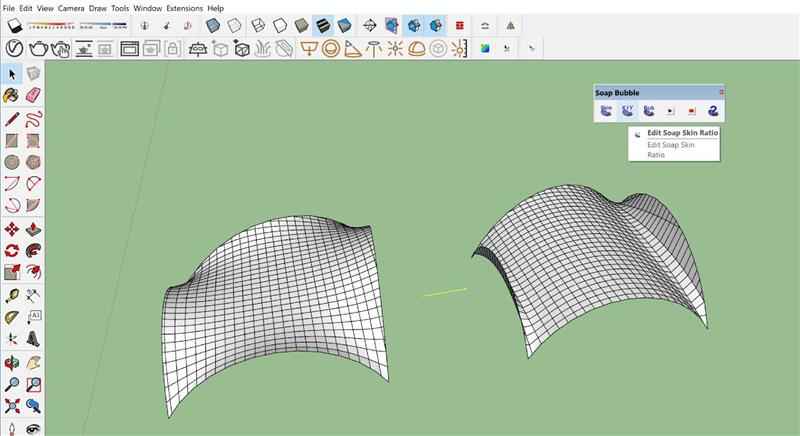
Task: Open the Window menu
Action: [147, 8]
